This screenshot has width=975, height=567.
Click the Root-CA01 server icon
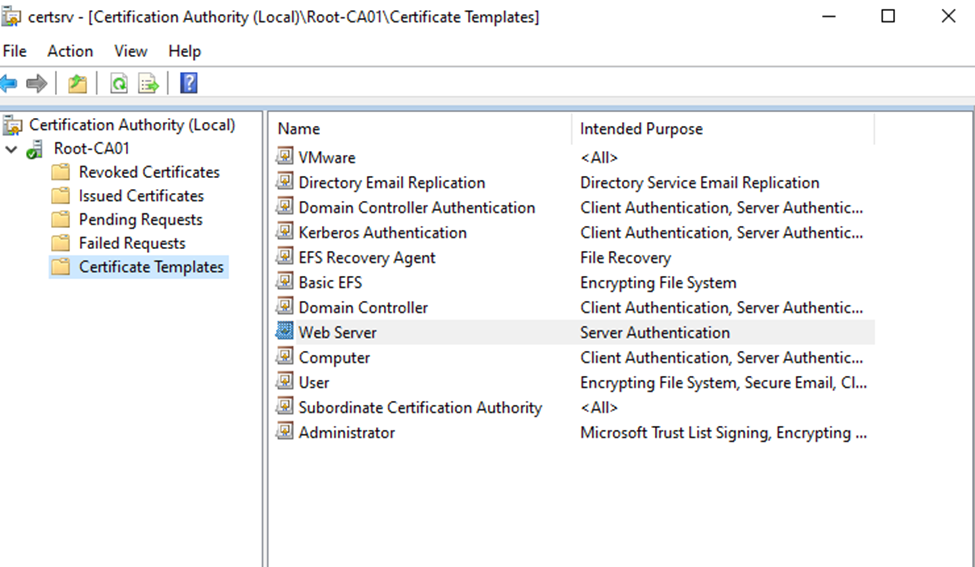[36, 149]
